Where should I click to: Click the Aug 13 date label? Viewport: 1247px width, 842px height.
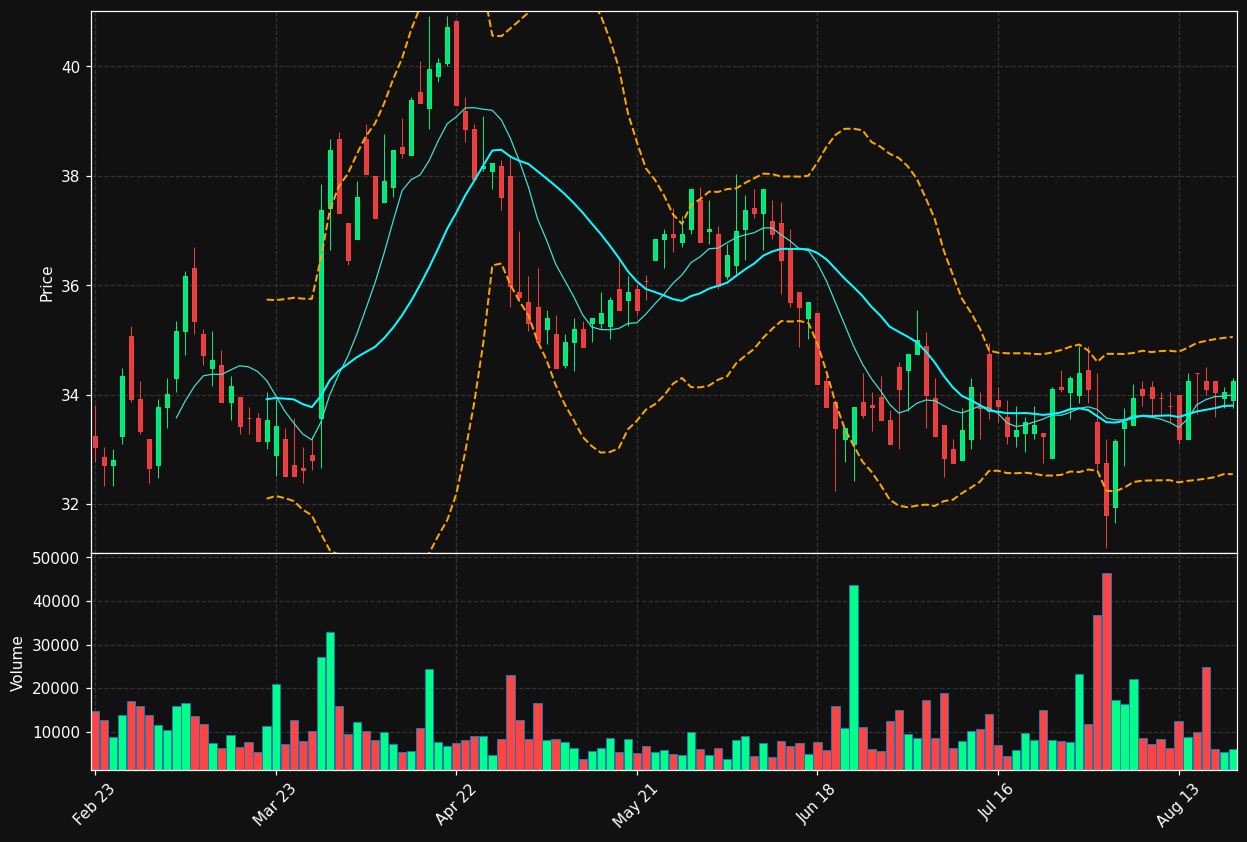(x=1179, y=803)
